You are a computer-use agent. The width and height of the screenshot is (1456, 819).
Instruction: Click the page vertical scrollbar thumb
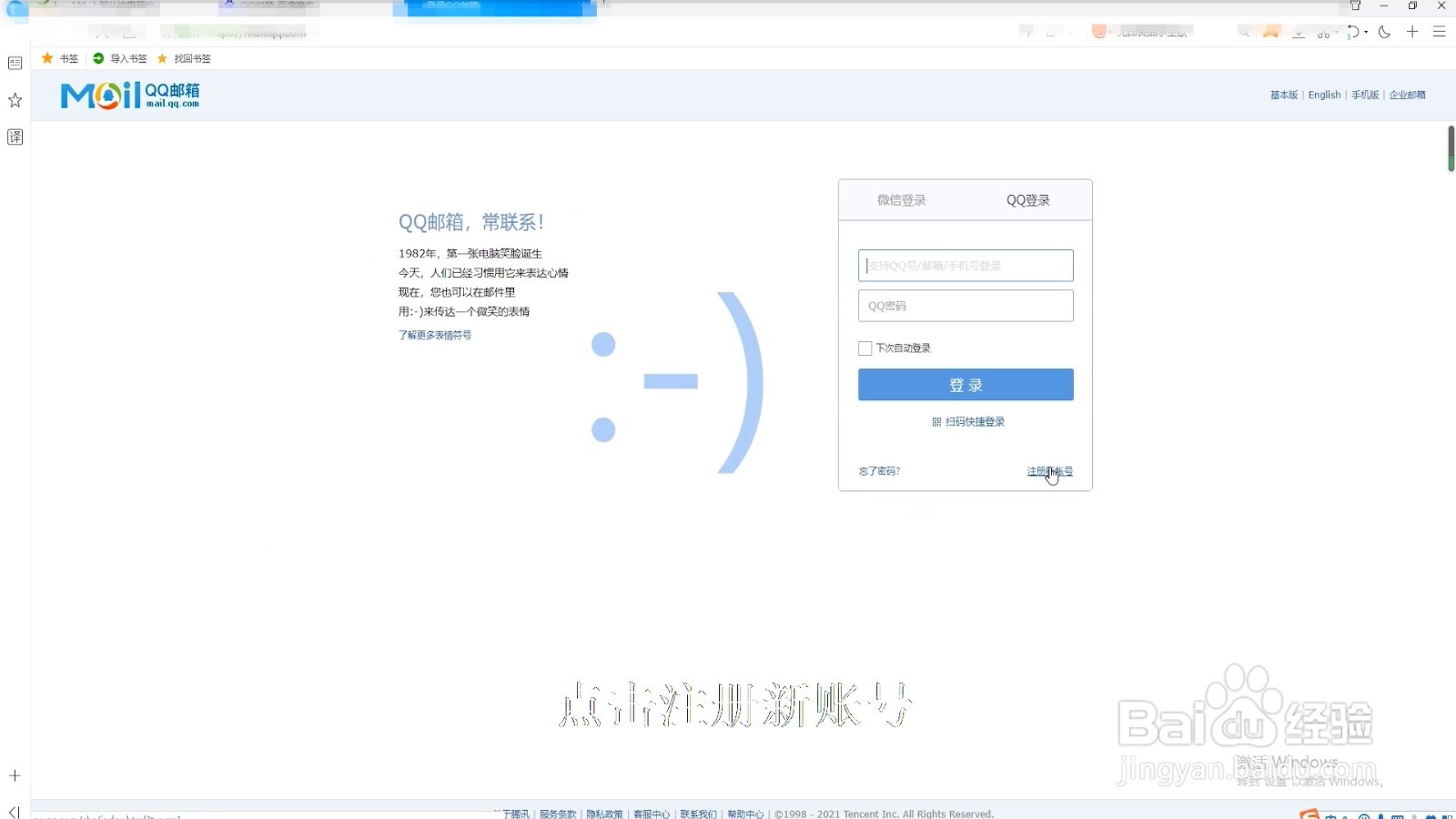tap(1451, 148)
